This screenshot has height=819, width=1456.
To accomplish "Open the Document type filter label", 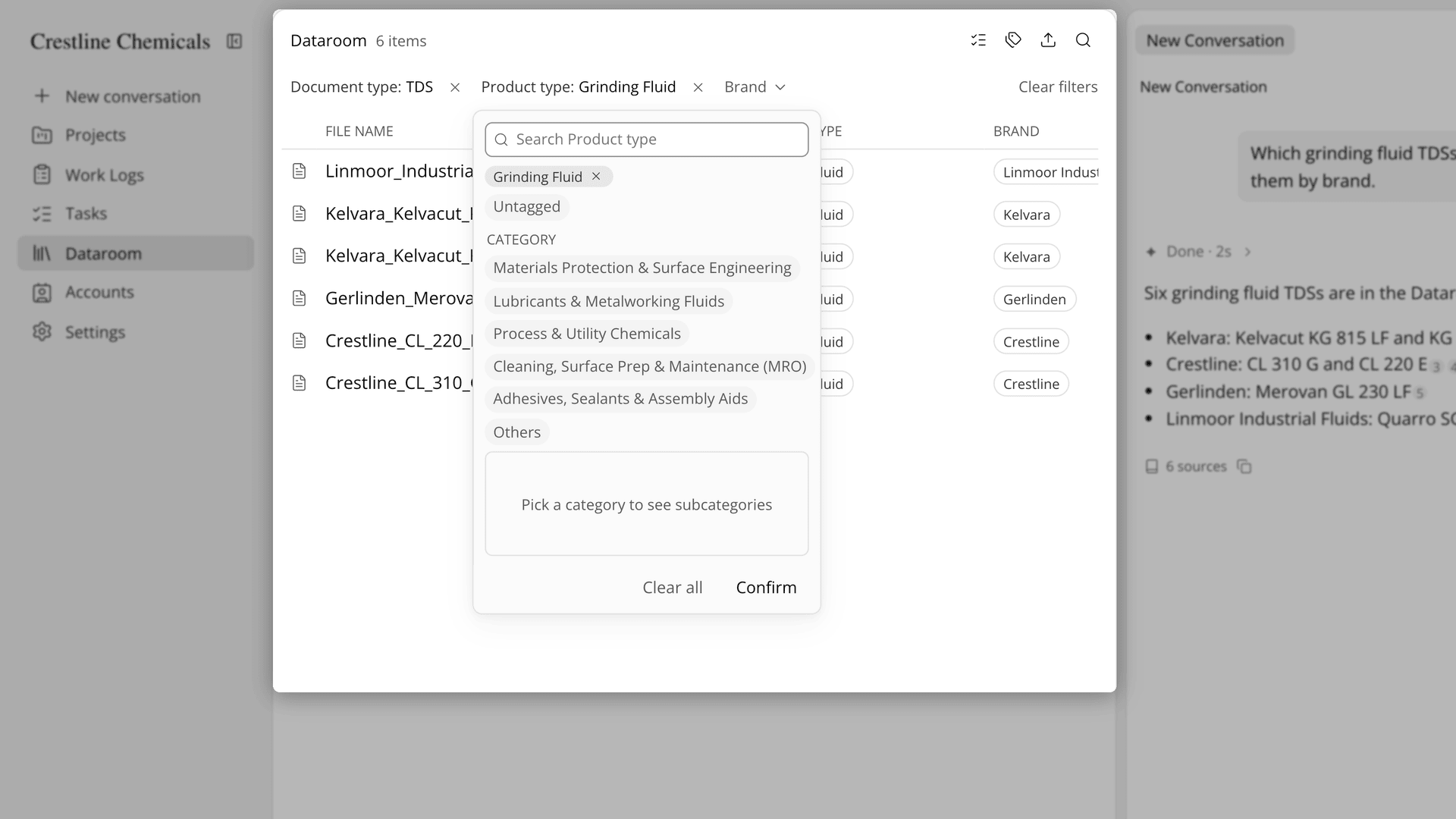I will [x=362, y=87].
